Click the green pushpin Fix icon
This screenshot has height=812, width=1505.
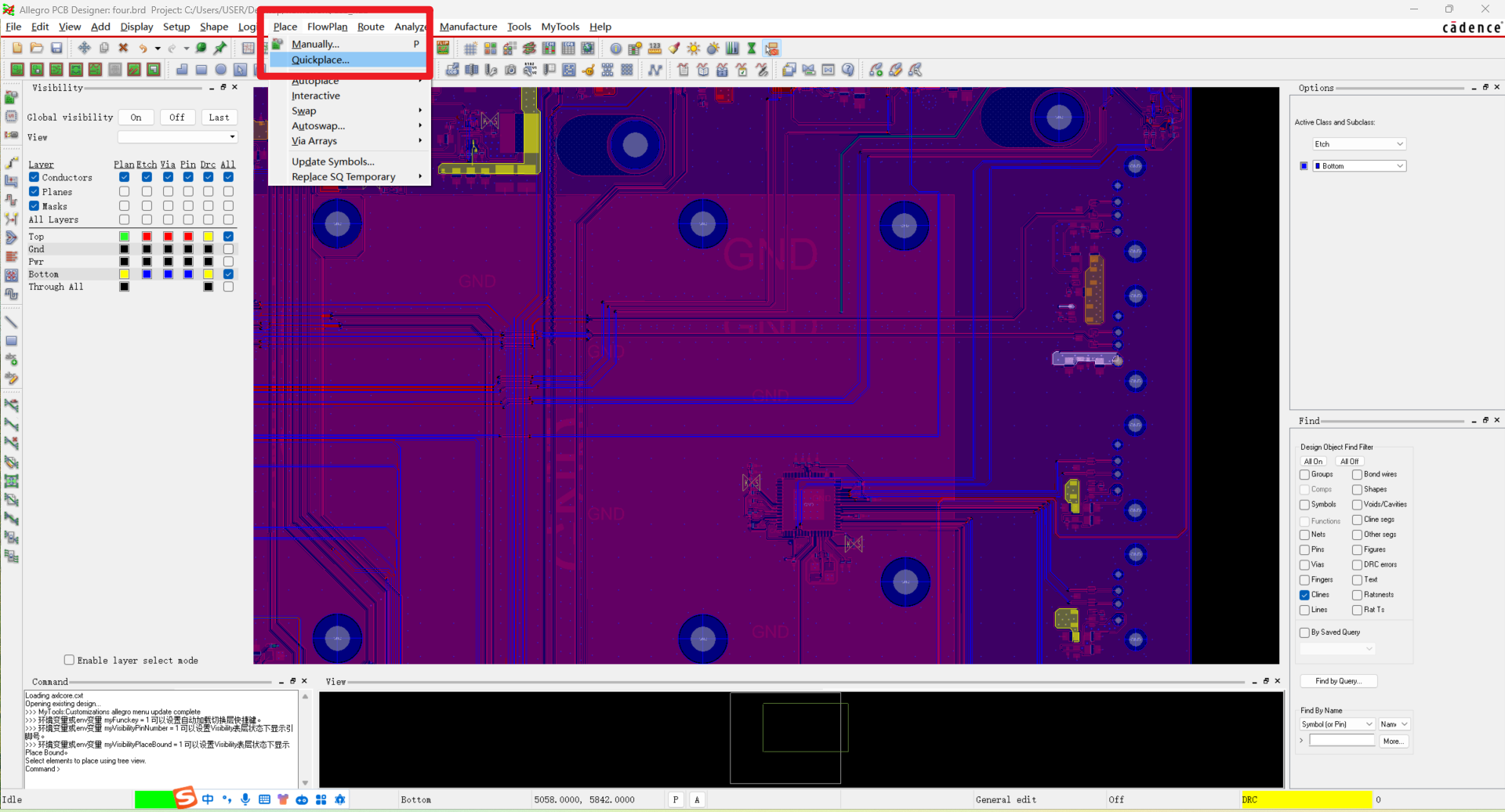click(221, 49)
